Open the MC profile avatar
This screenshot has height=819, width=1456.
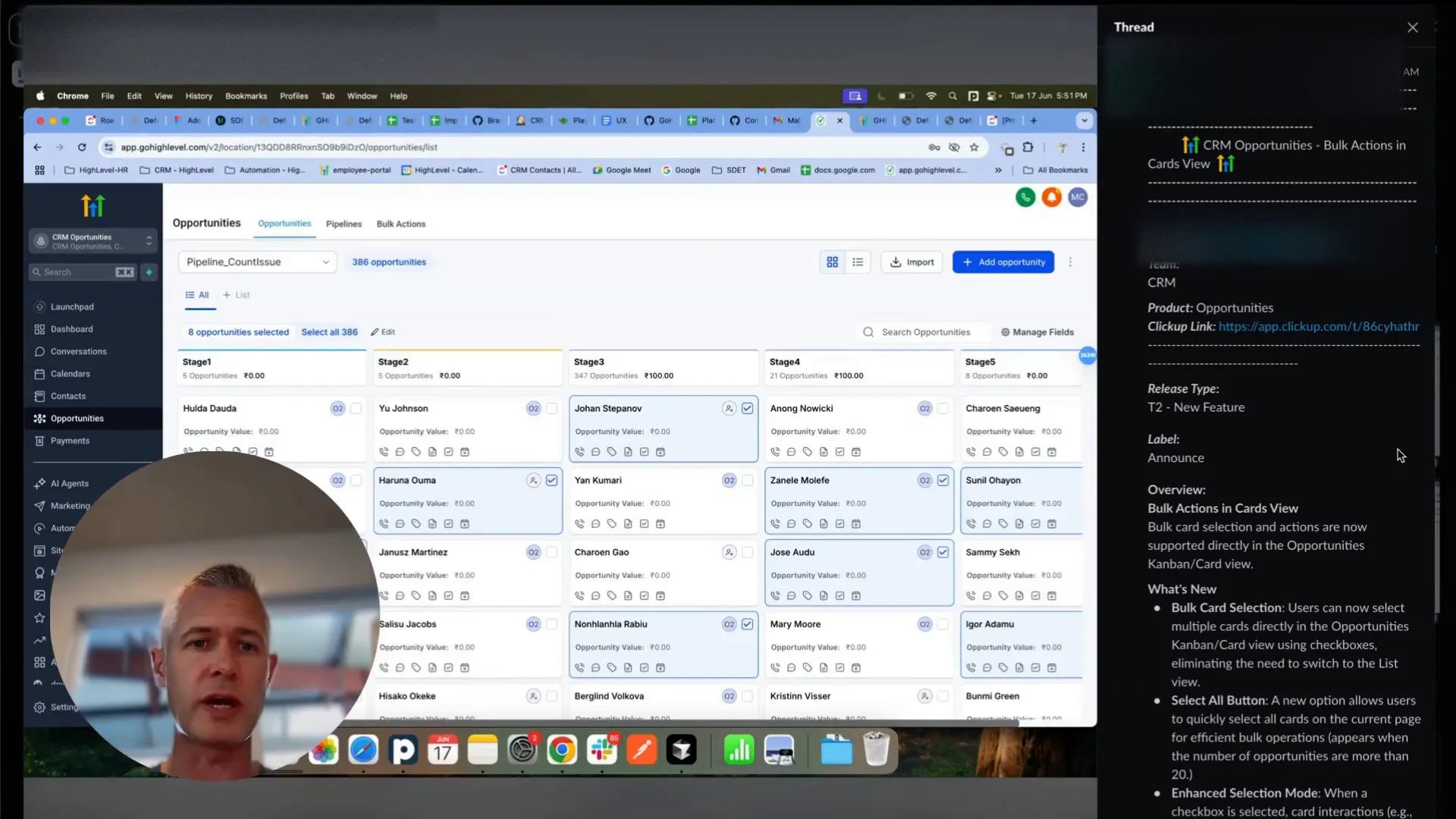(1078, 197)
